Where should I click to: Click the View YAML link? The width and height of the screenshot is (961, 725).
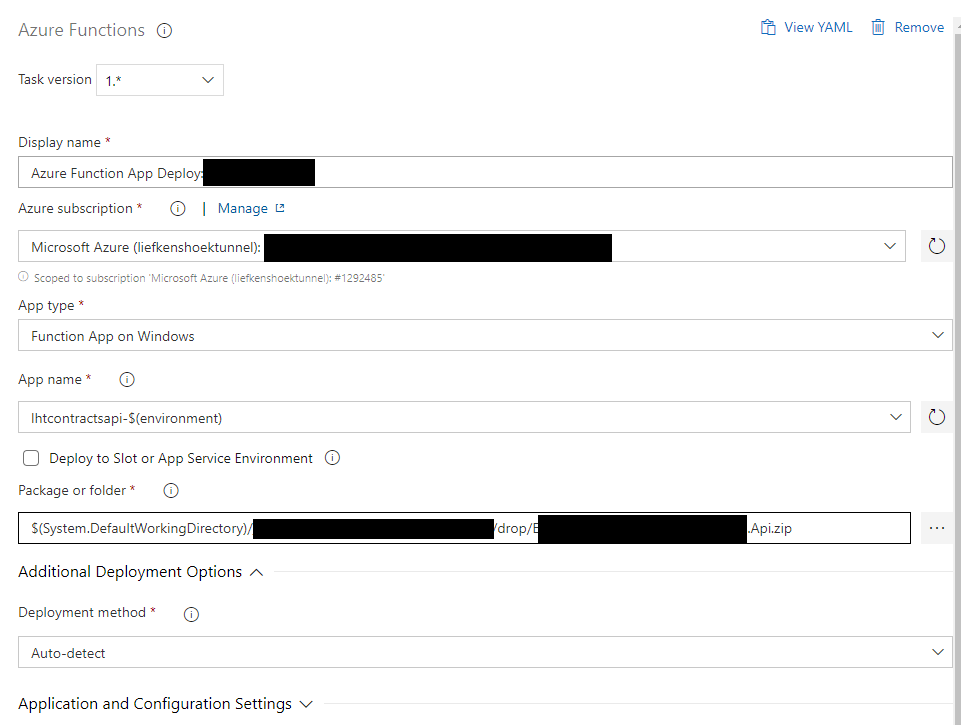tap(818, 28)
